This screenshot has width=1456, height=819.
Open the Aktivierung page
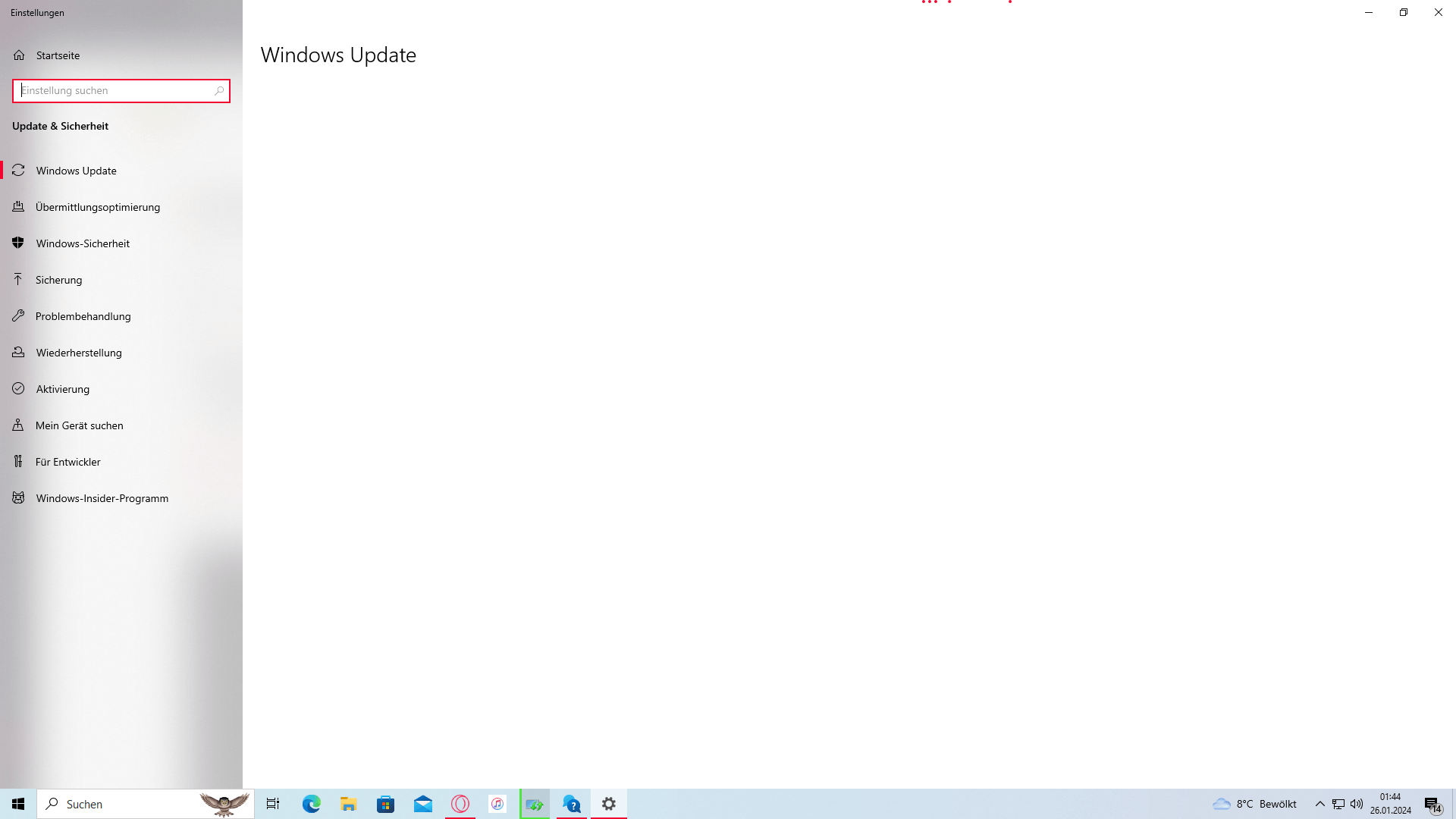121,389
